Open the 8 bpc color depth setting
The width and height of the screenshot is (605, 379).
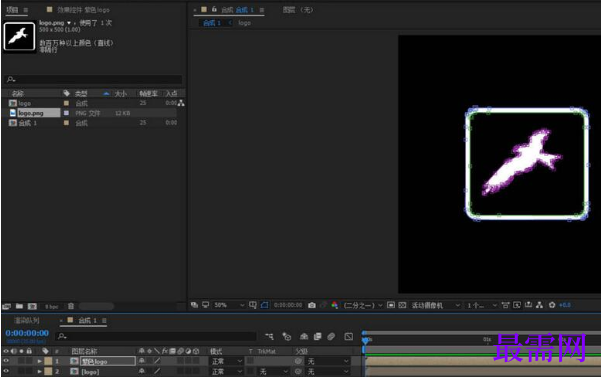pos(51,307)
